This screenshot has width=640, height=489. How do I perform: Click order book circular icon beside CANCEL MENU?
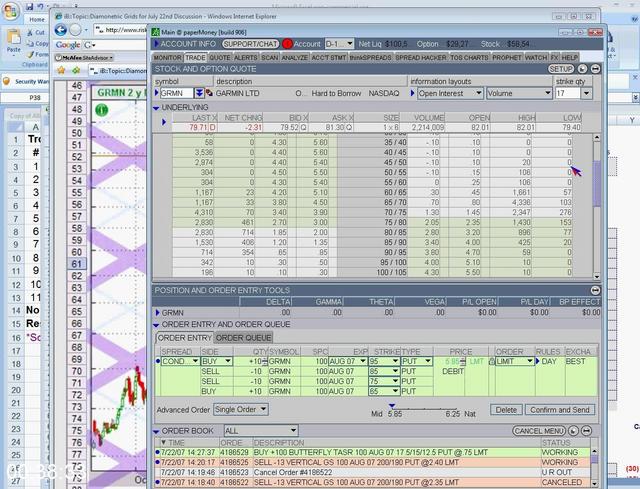point(573,431)
